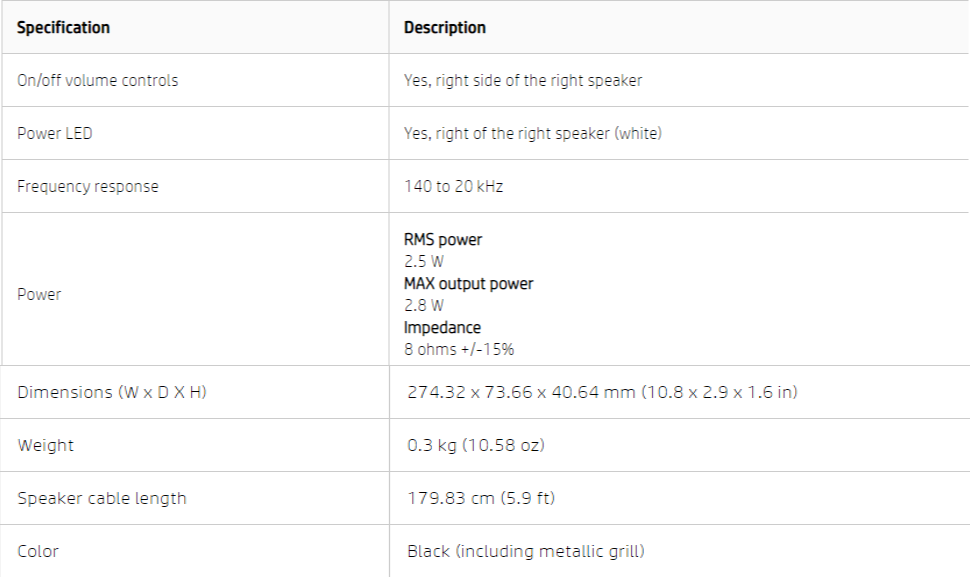This screenshot has width=970, height=580.
Task: Click the Description column header
Action: pos(445,28)
